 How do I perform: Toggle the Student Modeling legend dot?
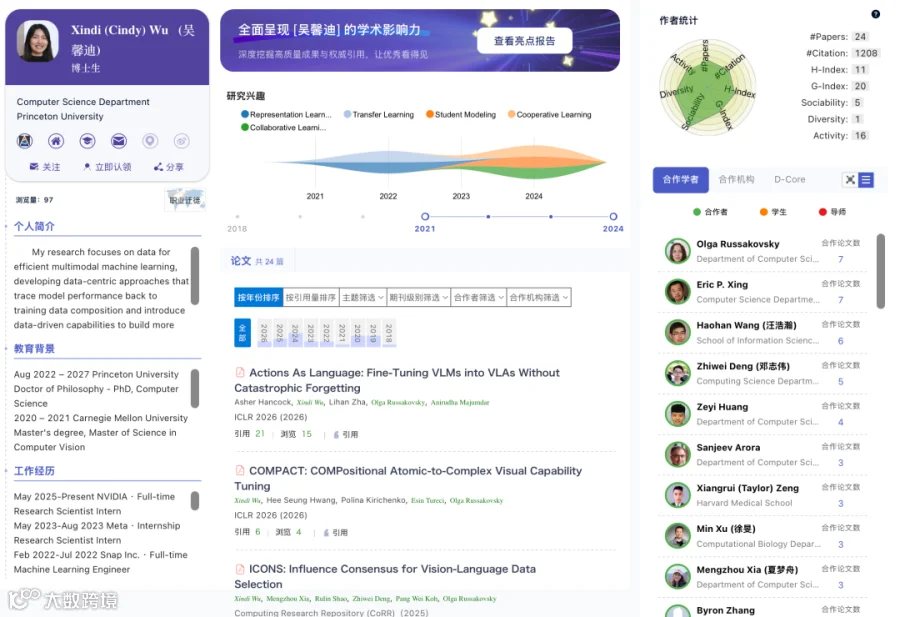[x=429, y=114]
